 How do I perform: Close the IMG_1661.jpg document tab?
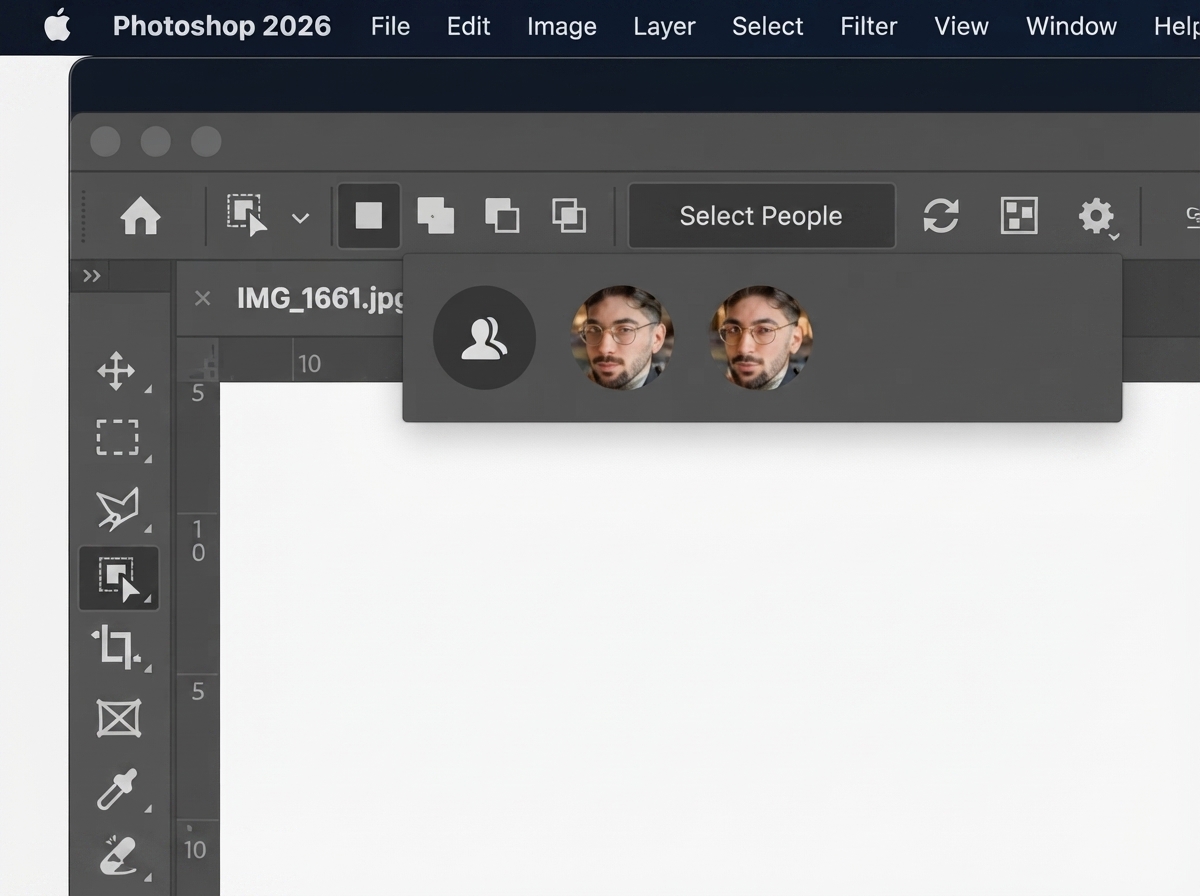coord(202,299)
